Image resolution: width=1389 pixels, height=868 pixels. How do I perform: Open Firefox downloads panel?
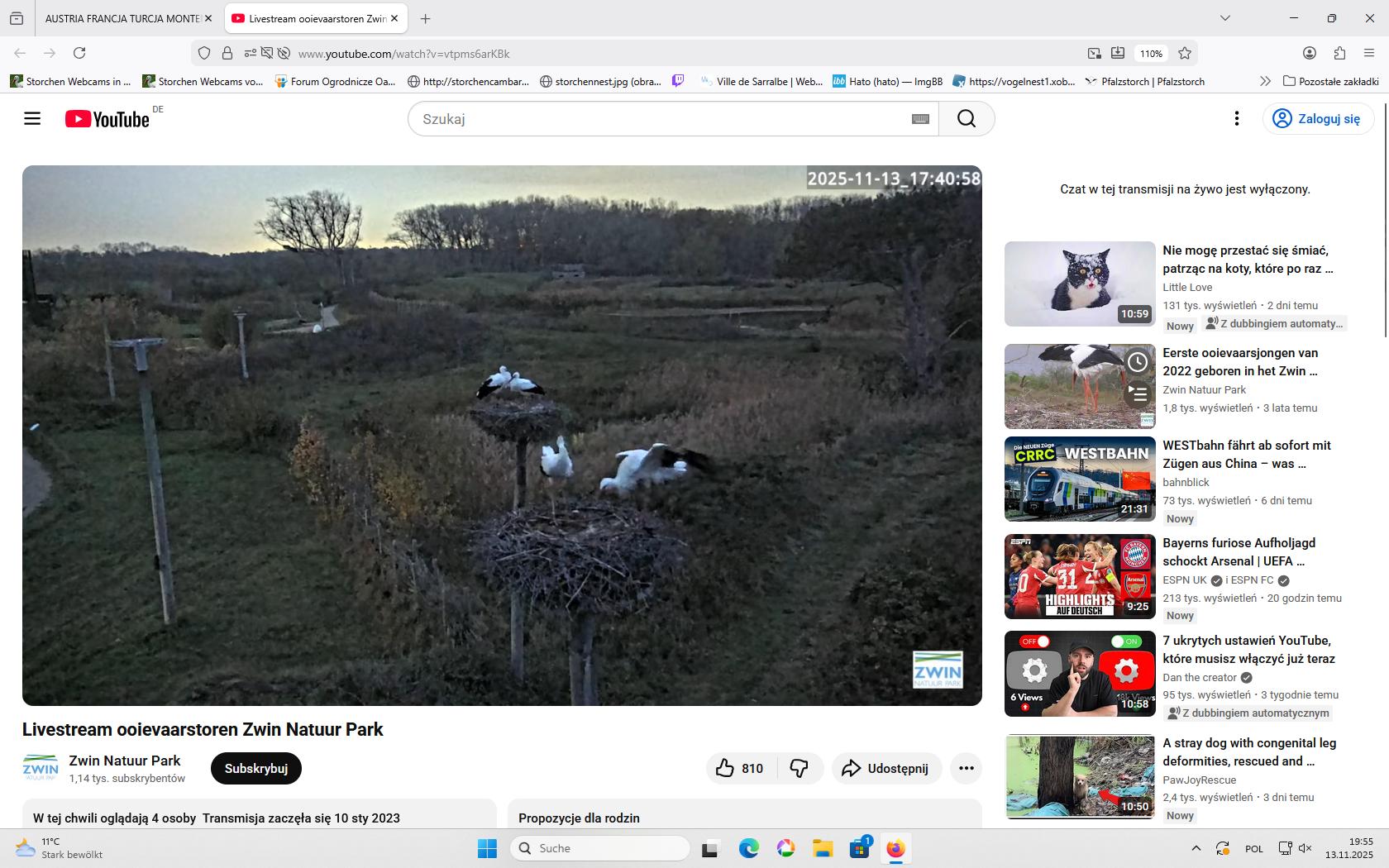point(1118,53)
